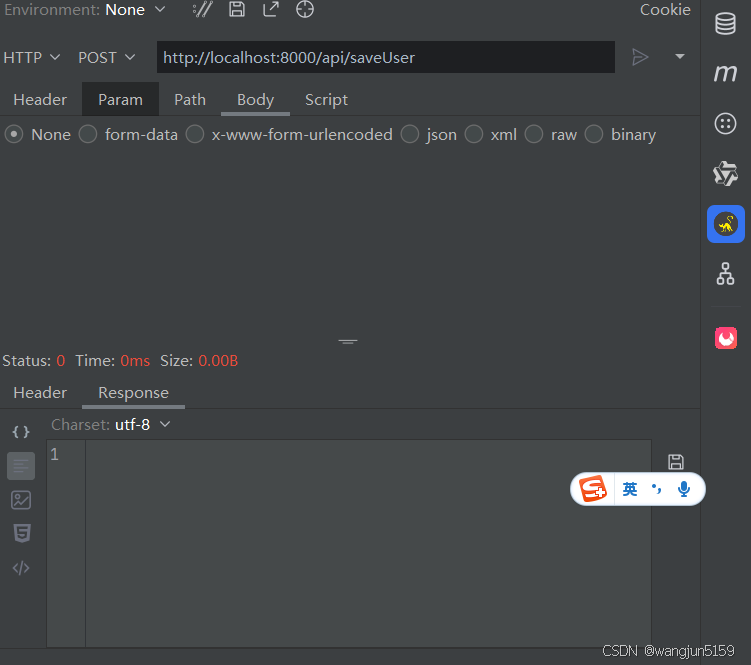Select the code tag response view icon
This screenshot has height=665, width=751.
click(x=21, y=568)
